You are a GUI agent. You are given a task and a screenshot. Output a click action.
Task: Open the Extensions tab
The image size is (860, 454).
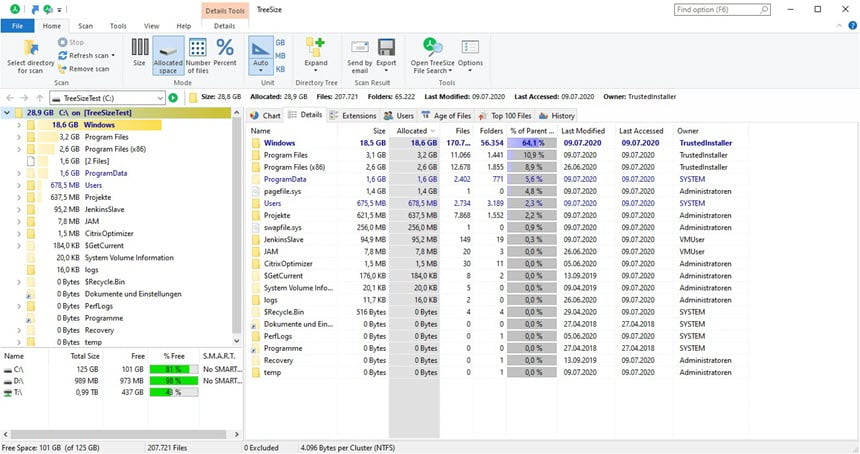[353, 115]
